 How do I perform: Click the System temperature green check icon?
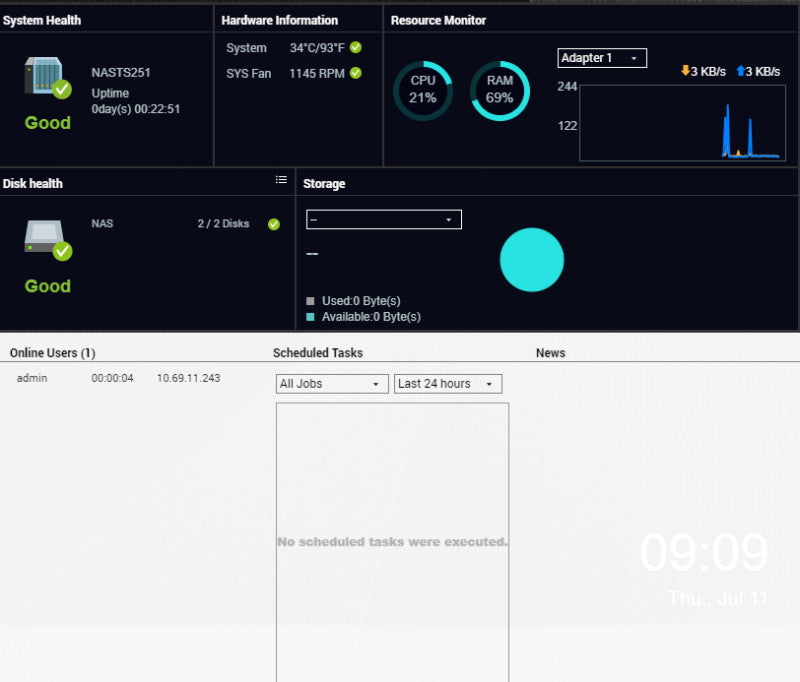tap(356, 47)
